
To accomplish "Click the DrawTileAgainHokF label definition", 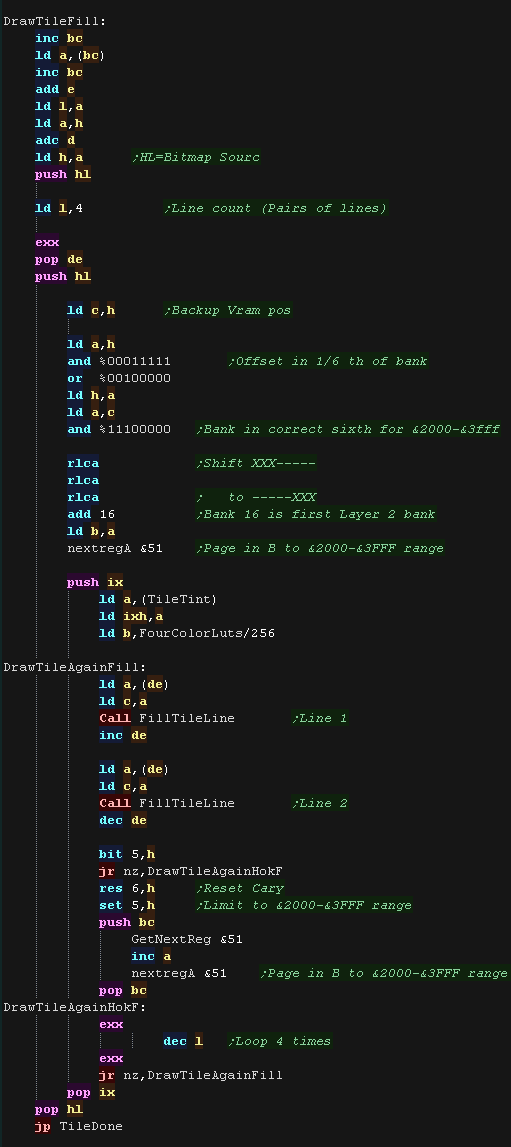I will 75,1007.
